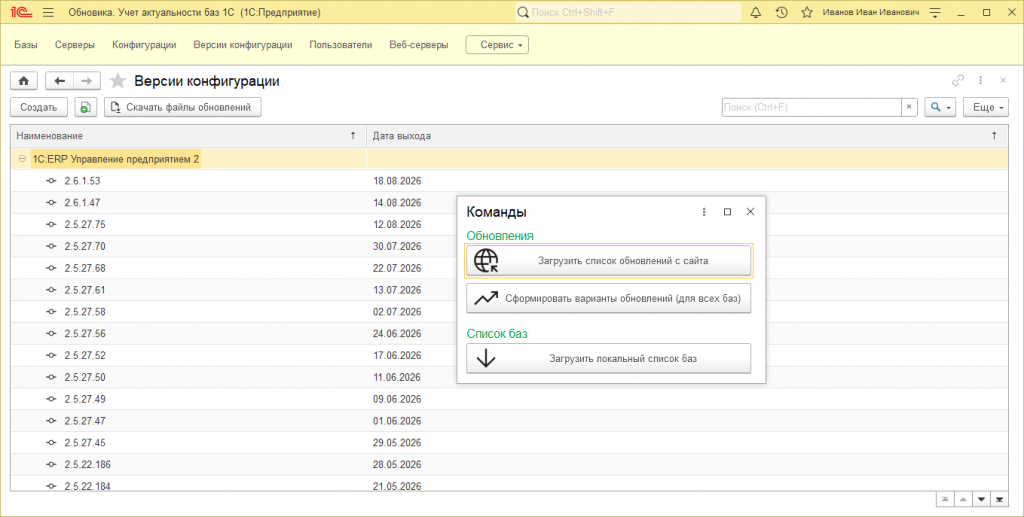Open notifications bell

[x=756, y=12]
